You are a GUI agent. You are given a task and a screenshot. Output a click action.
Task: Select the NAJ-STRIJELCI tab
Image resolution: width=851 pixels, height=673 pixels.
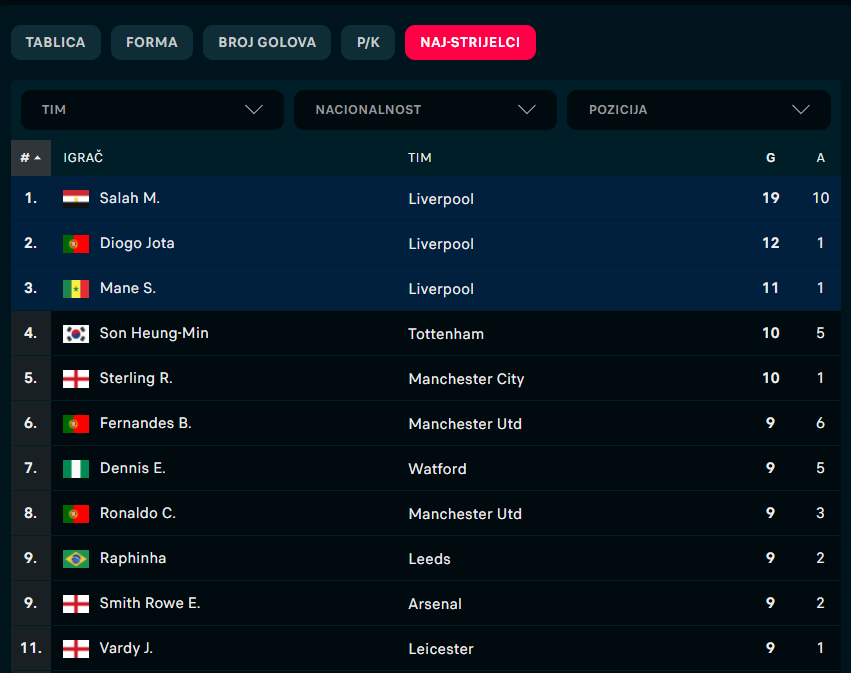470,42
